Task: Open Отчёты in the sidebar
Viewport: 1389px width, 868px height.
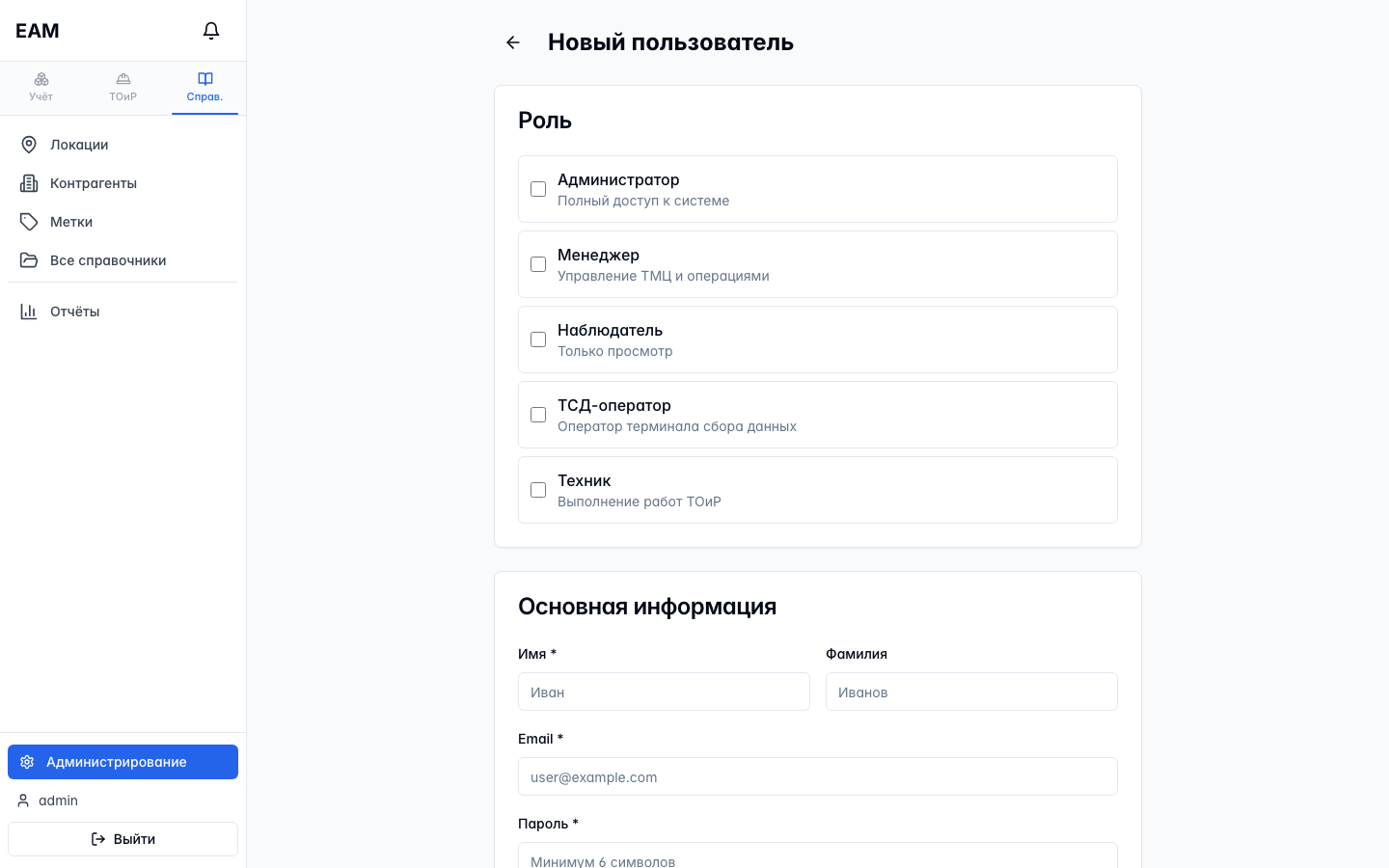Action: 123,312
